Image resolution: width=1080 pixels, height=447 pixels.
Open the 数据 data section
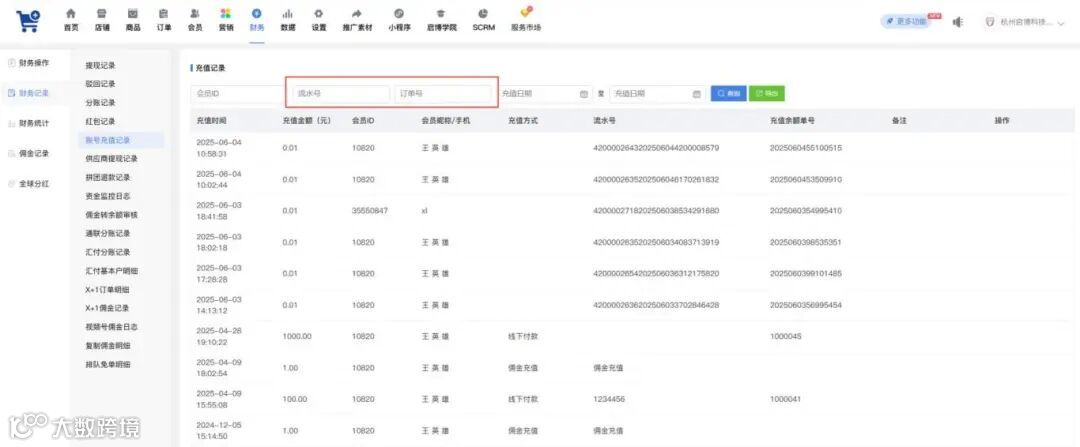[288, 20]
